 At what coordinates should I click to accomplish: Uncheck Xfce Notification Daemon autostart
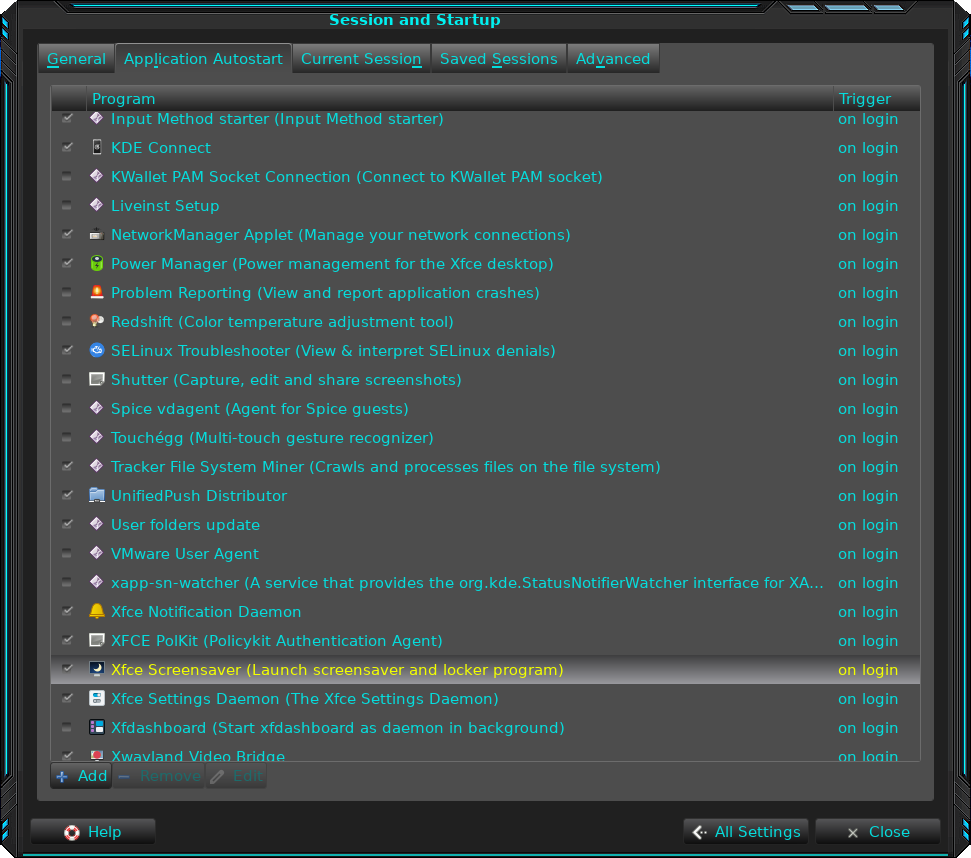(67, 611)
